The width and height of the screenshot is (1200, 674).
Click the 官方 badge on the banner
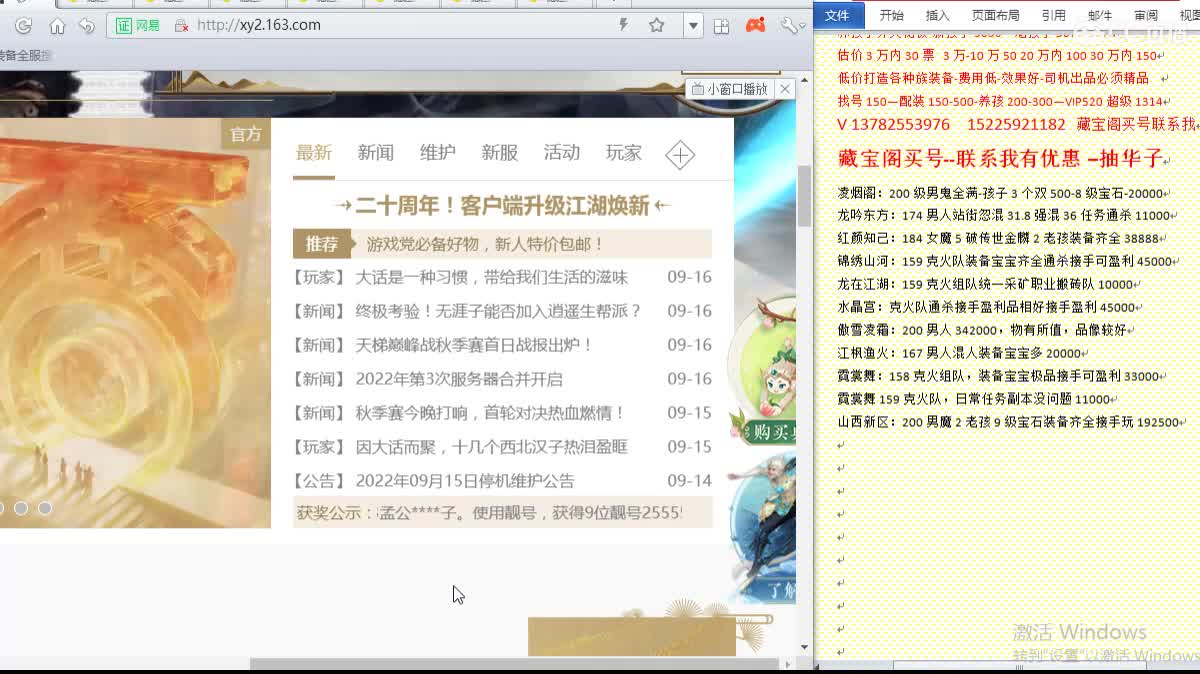245,134
